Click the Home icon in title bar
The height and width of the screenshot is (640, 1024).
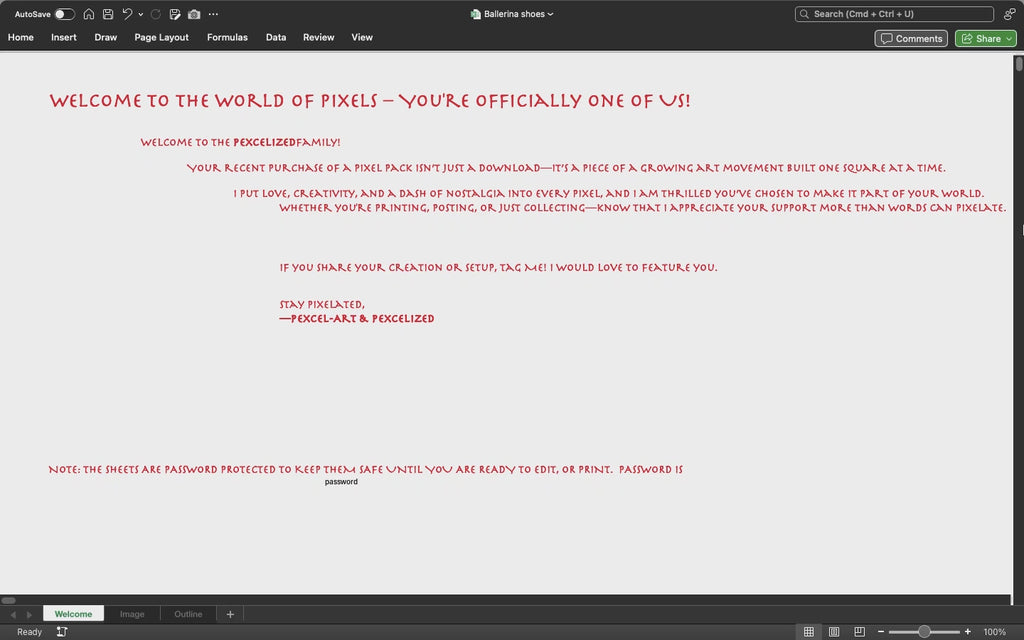point(89,14)
